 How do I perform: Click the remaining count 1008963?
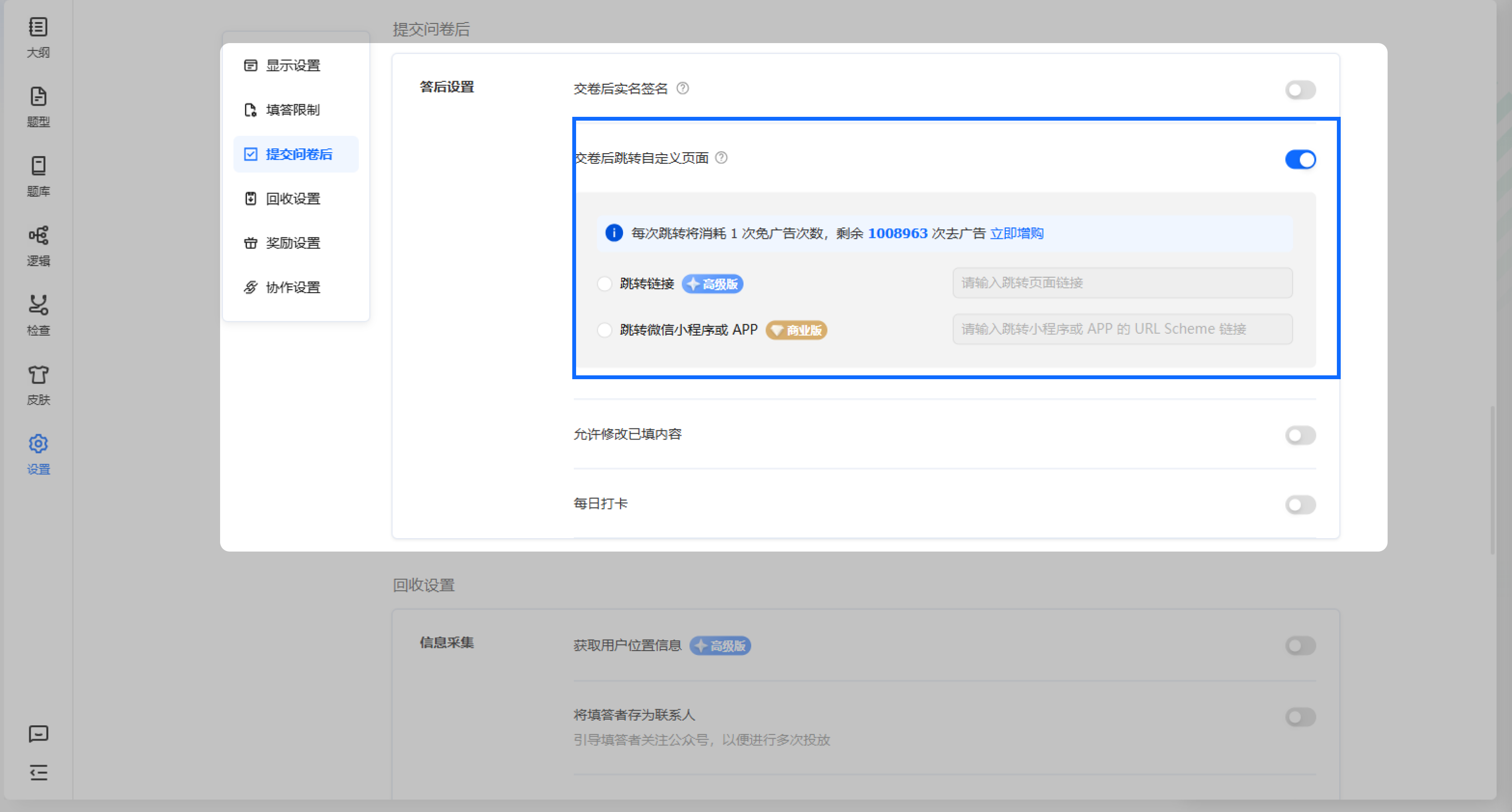pos(898,233)
